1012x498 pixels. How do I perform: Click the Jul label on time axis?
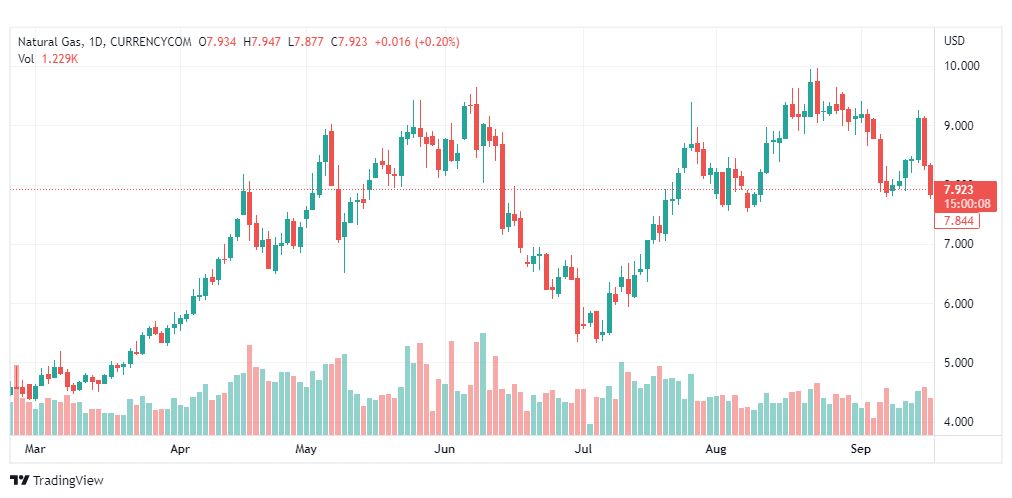pyautogui.click(x=583, y=448)
